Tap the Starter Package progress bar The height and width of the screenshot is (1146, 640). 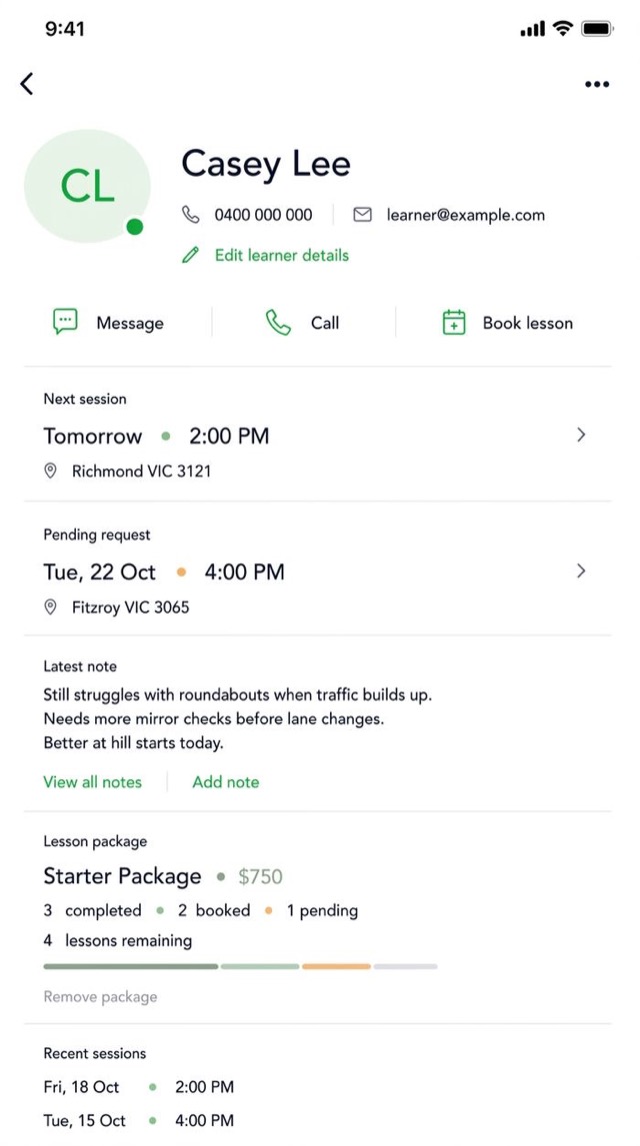tap(240, 966)
